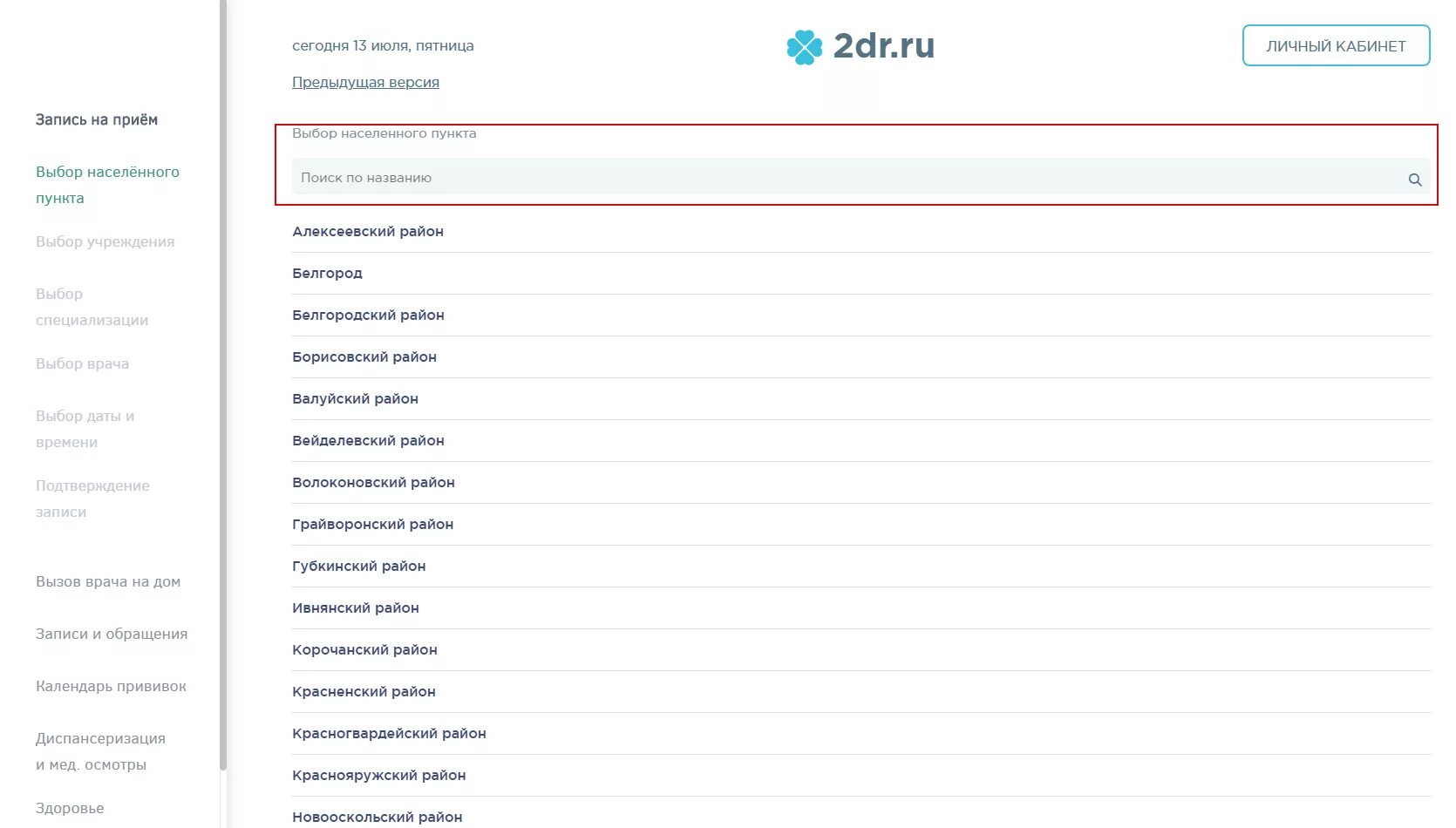Click the search magnifier icon
The height and width of the screenshot is (828, 1456).
coord(1415,180)
